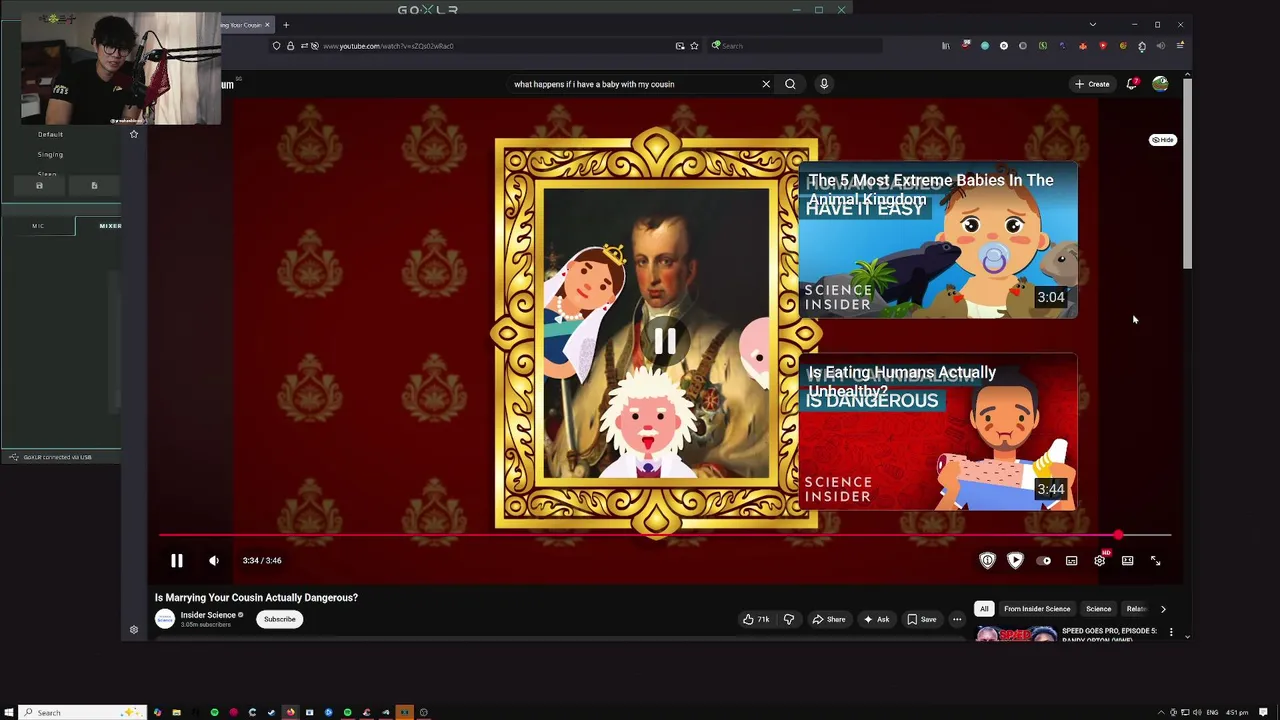Pause the video with the player pause button
Image resolution: width=1280 pixels, height=720 pixels.
pyautogui.click(x=176, y=561)
